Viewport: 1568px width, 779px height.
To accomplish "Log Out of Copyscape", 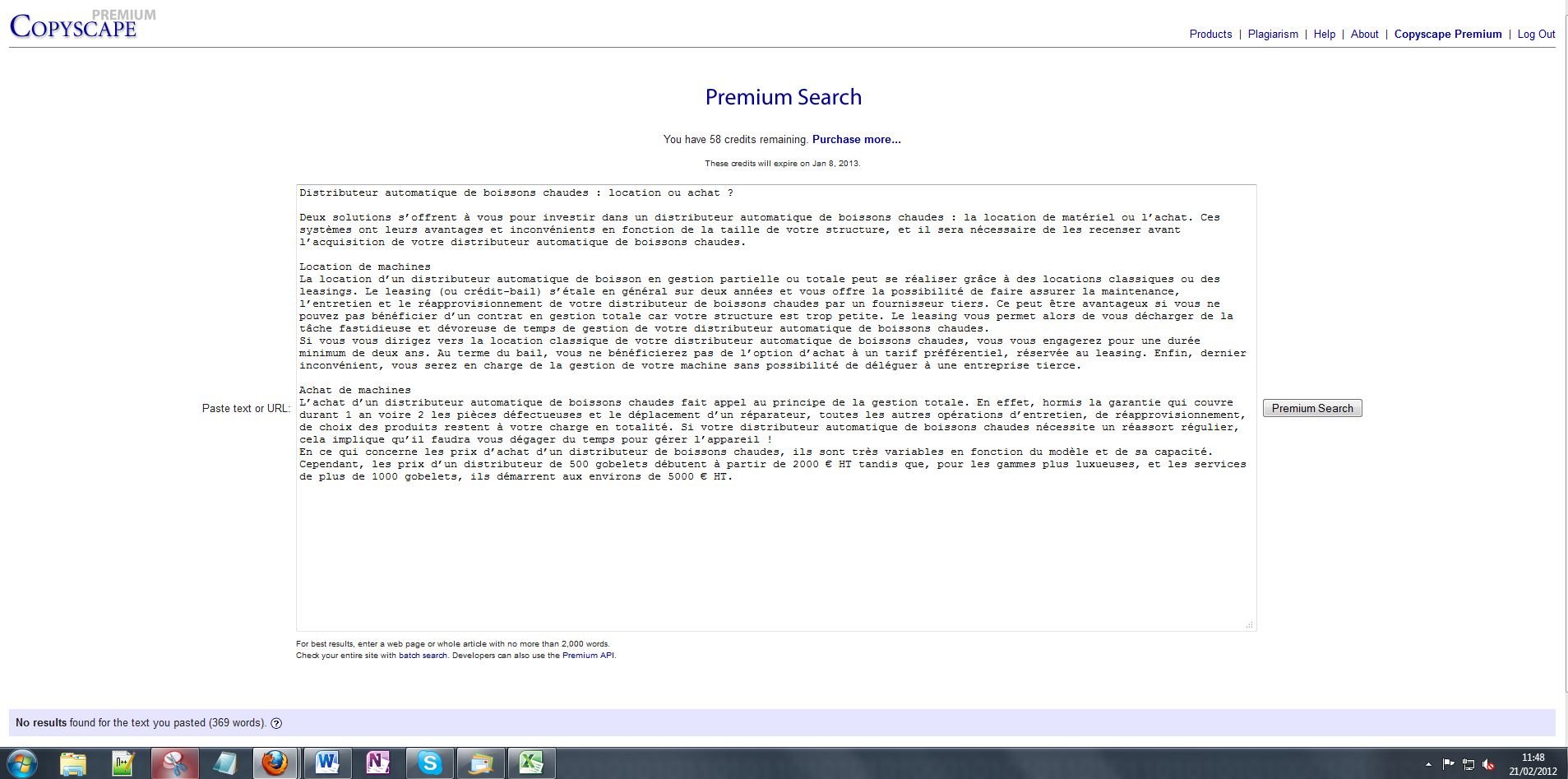I will click(1536, 35).
